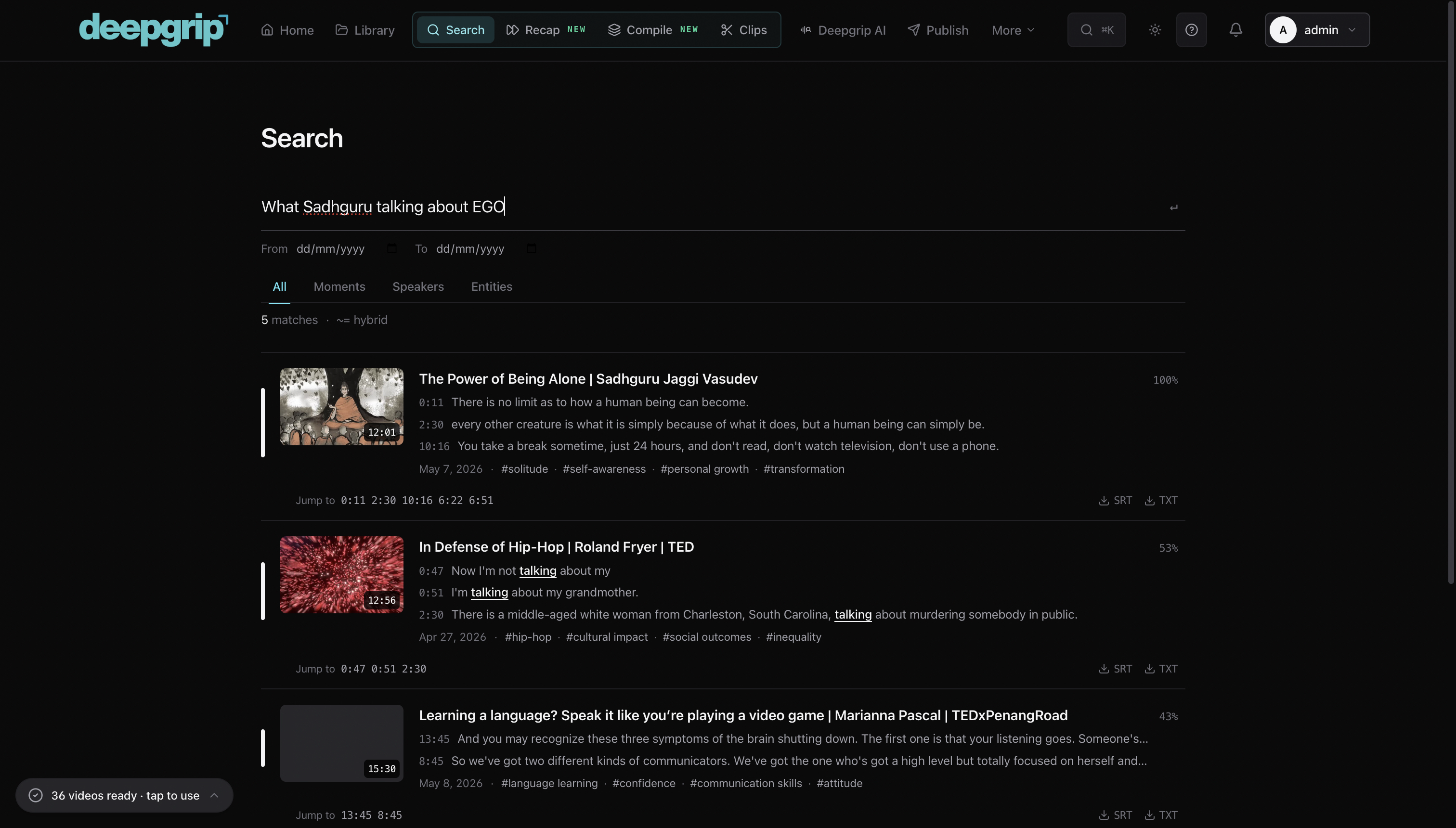1456x828 pixels.
Task: Click the #transformation tag
Action: coord(804,468)
